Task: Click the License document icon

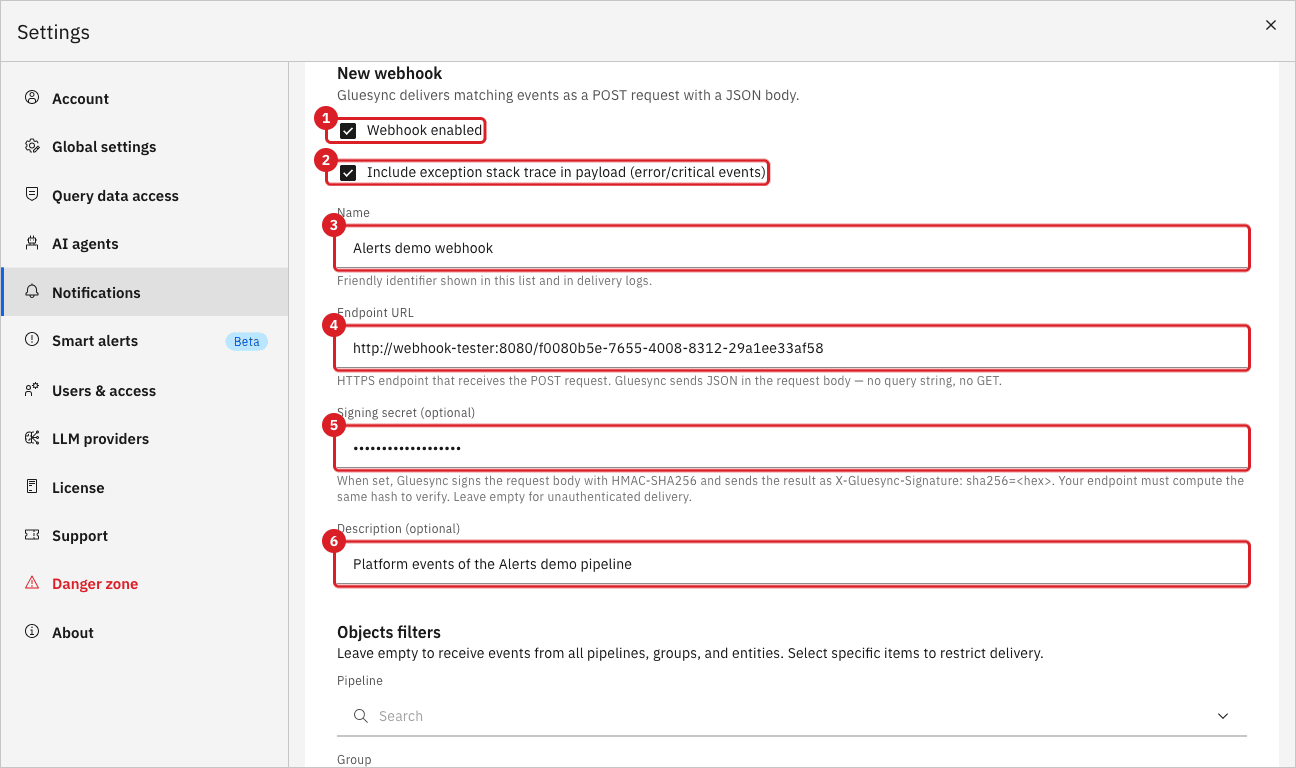Action: [32, 487]
